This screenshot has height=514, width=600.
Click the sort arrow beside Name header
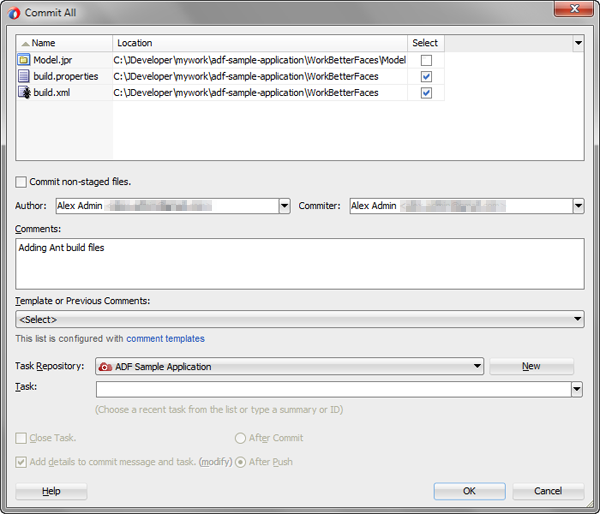pos(25,44)
